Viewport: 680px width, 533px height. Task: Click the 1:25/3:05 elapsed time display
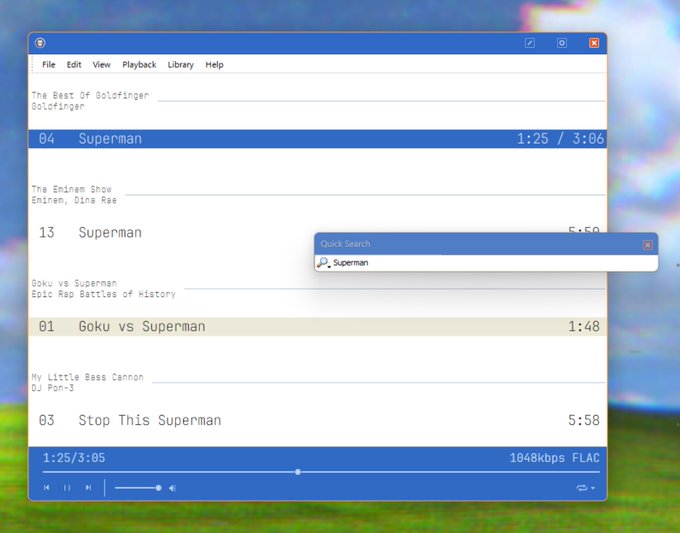pos(74,458)
